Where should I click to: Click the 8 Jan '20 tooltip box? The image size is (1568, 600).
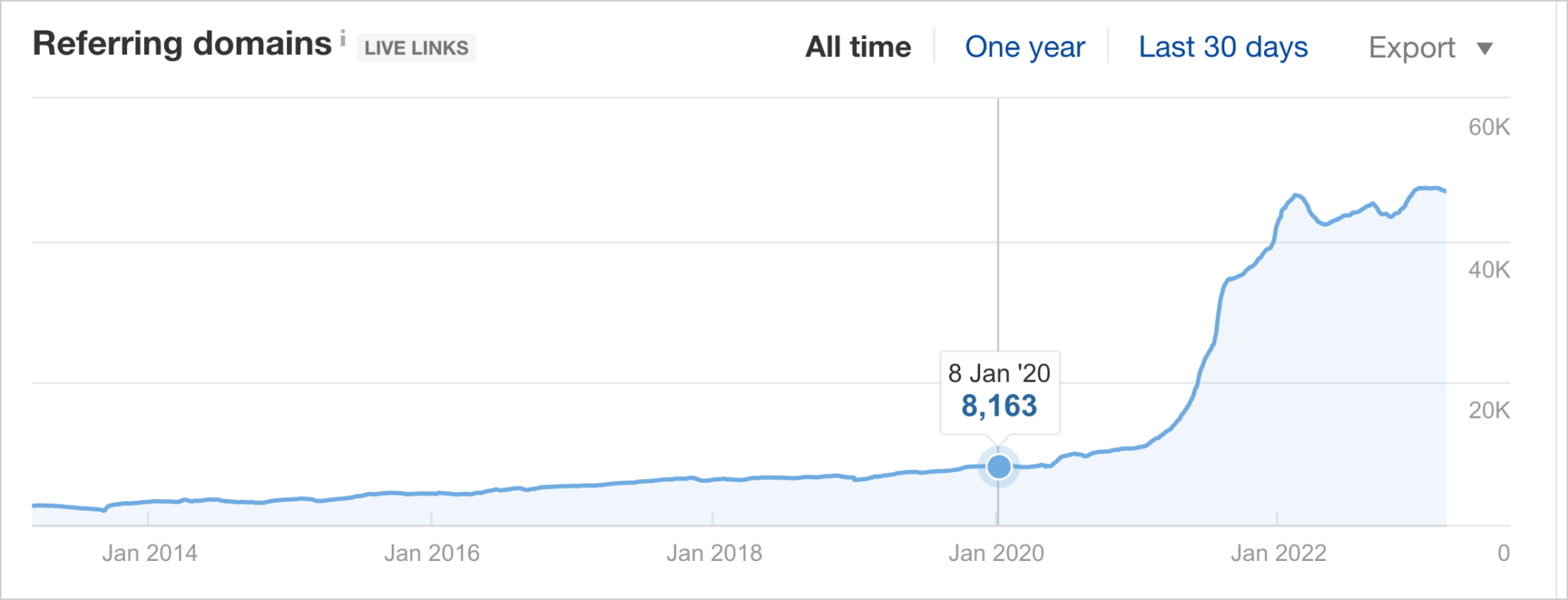coord(1000,393)
